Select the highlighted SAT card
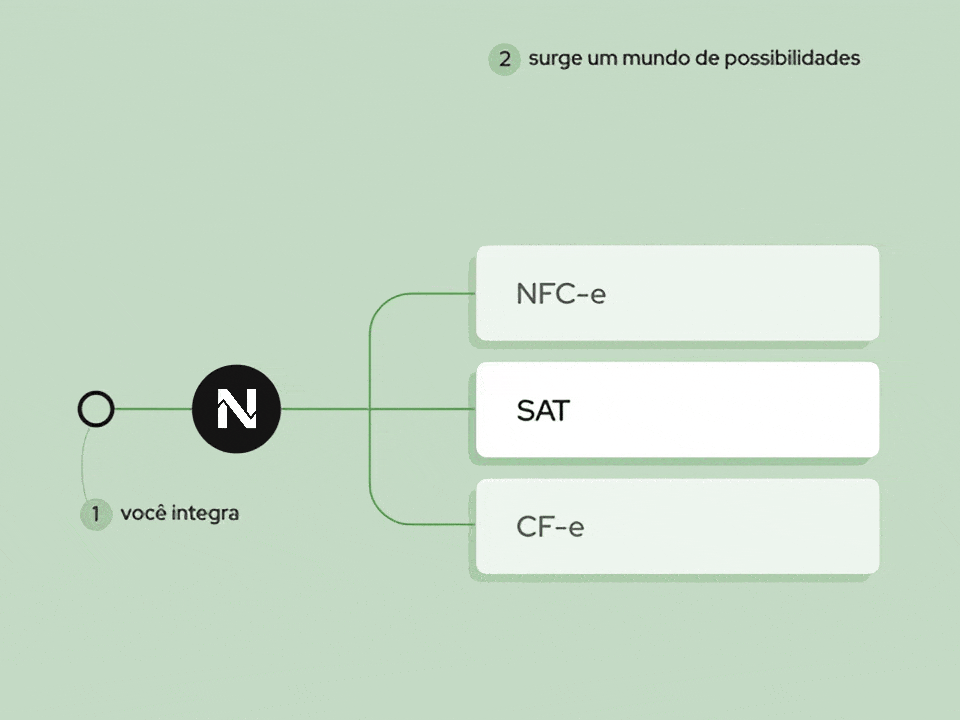Viewport: 960px width, 720px height. (x=677, y=410)
